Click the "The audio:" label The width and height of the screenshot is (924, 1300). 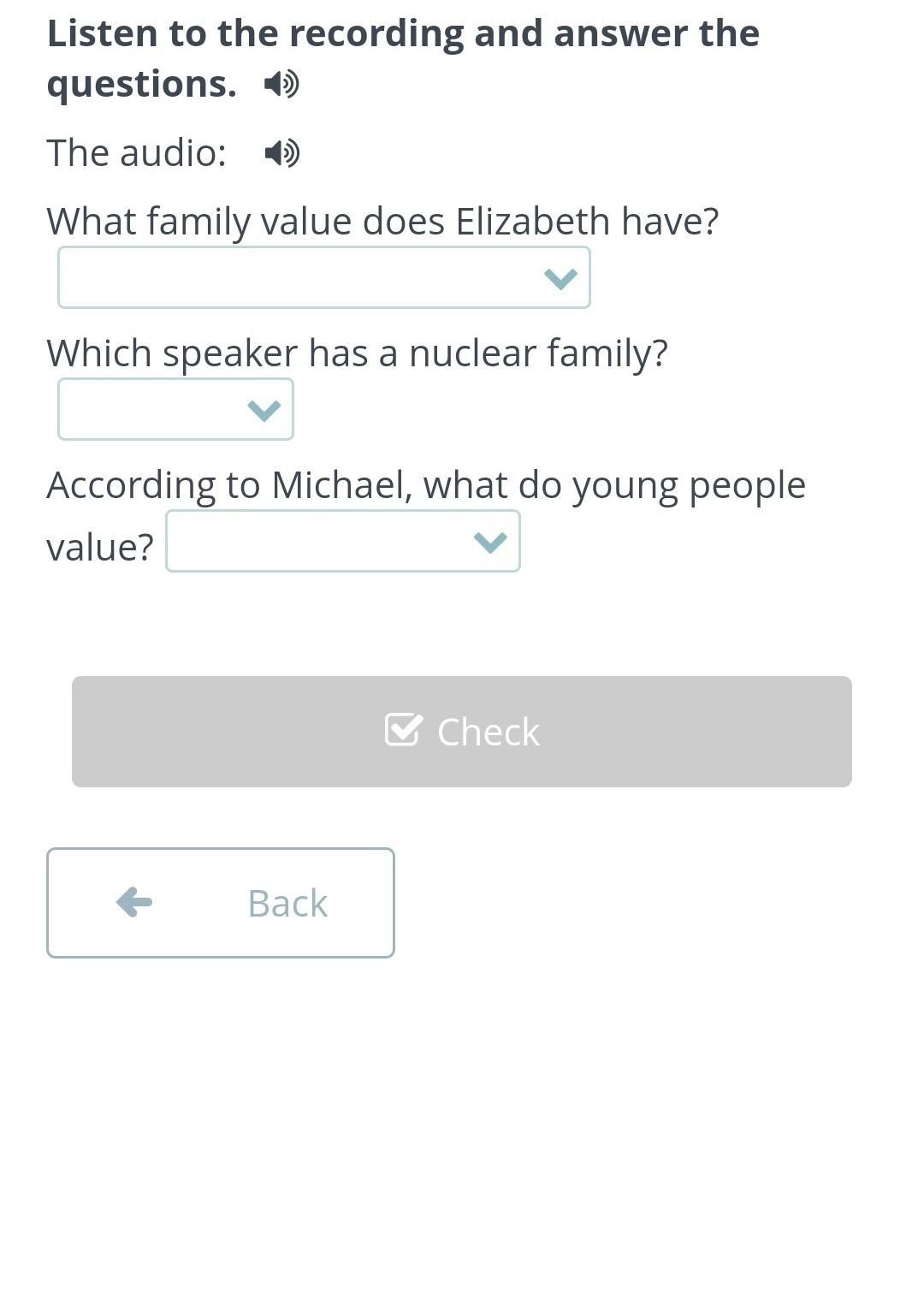[137, 153]
